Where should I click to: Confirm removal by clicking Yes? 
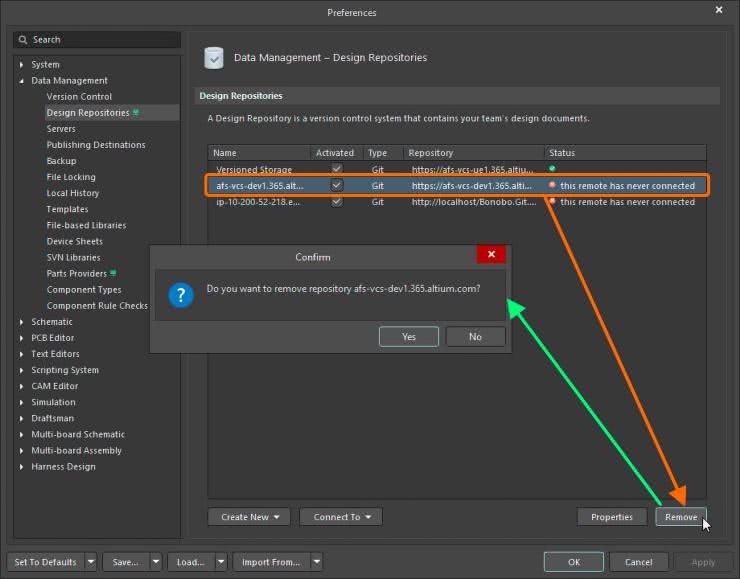(x=409, y=337)
